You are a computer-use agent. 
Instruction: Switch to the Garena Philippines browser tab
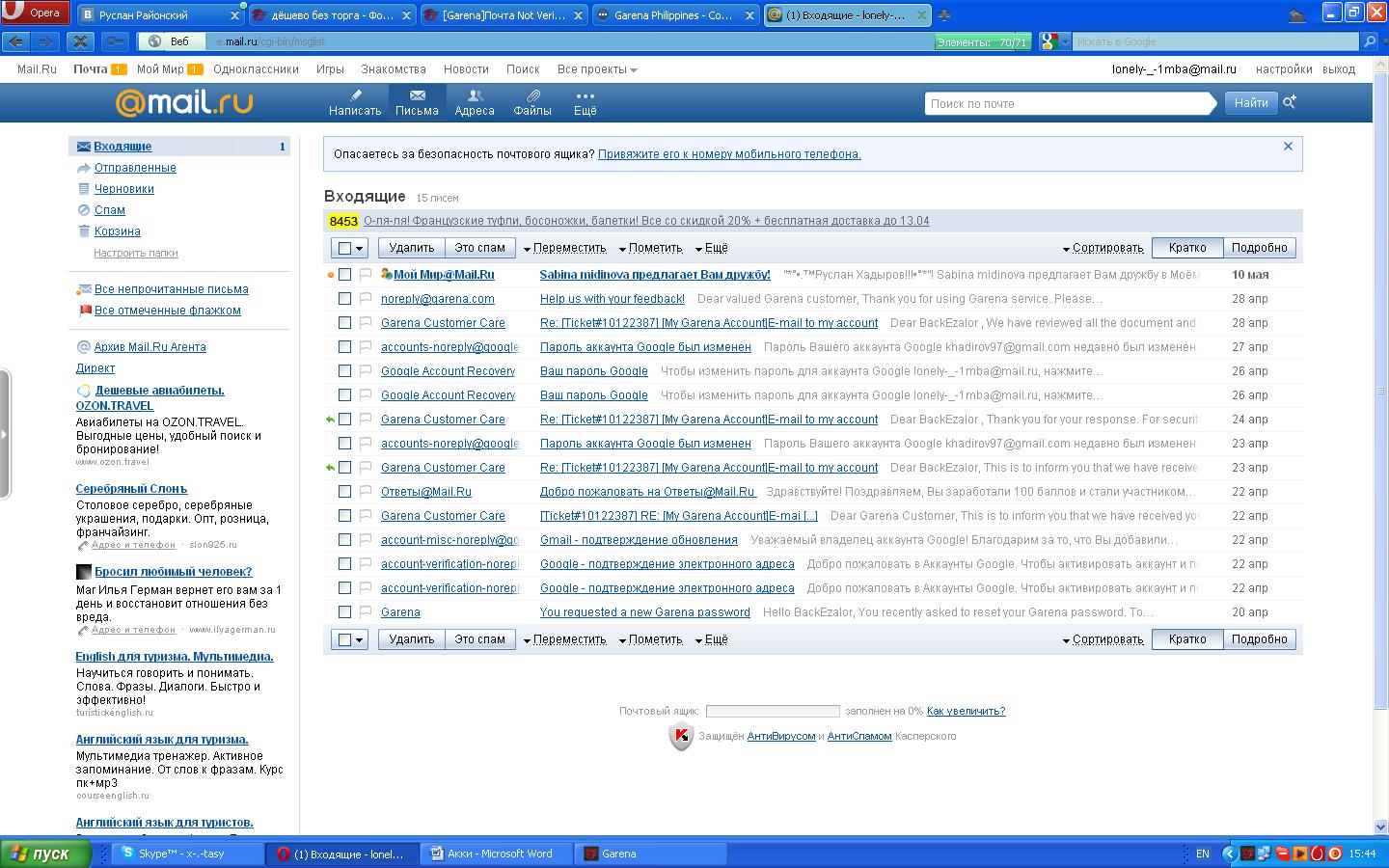[674, 15]
